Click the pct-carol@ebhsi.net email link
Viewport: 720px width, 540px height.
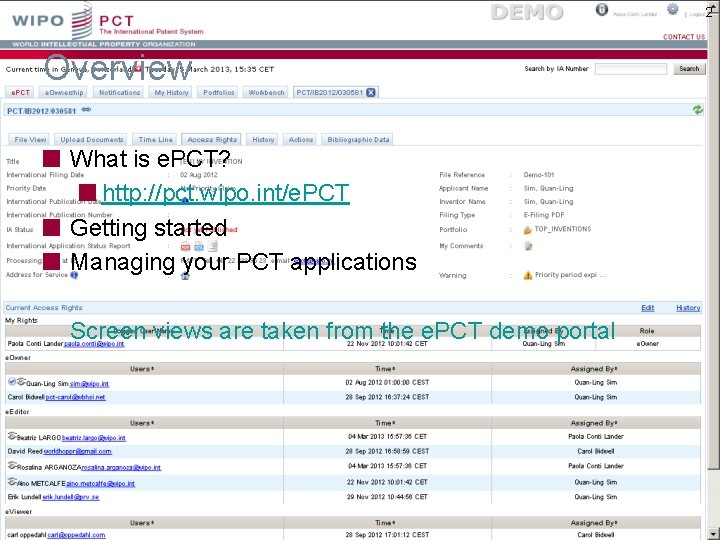75,397
